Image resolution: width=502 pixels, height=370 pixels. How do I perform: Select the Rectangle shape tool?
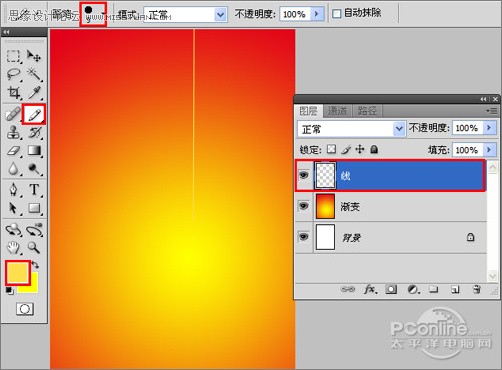[x=34, y=208]
